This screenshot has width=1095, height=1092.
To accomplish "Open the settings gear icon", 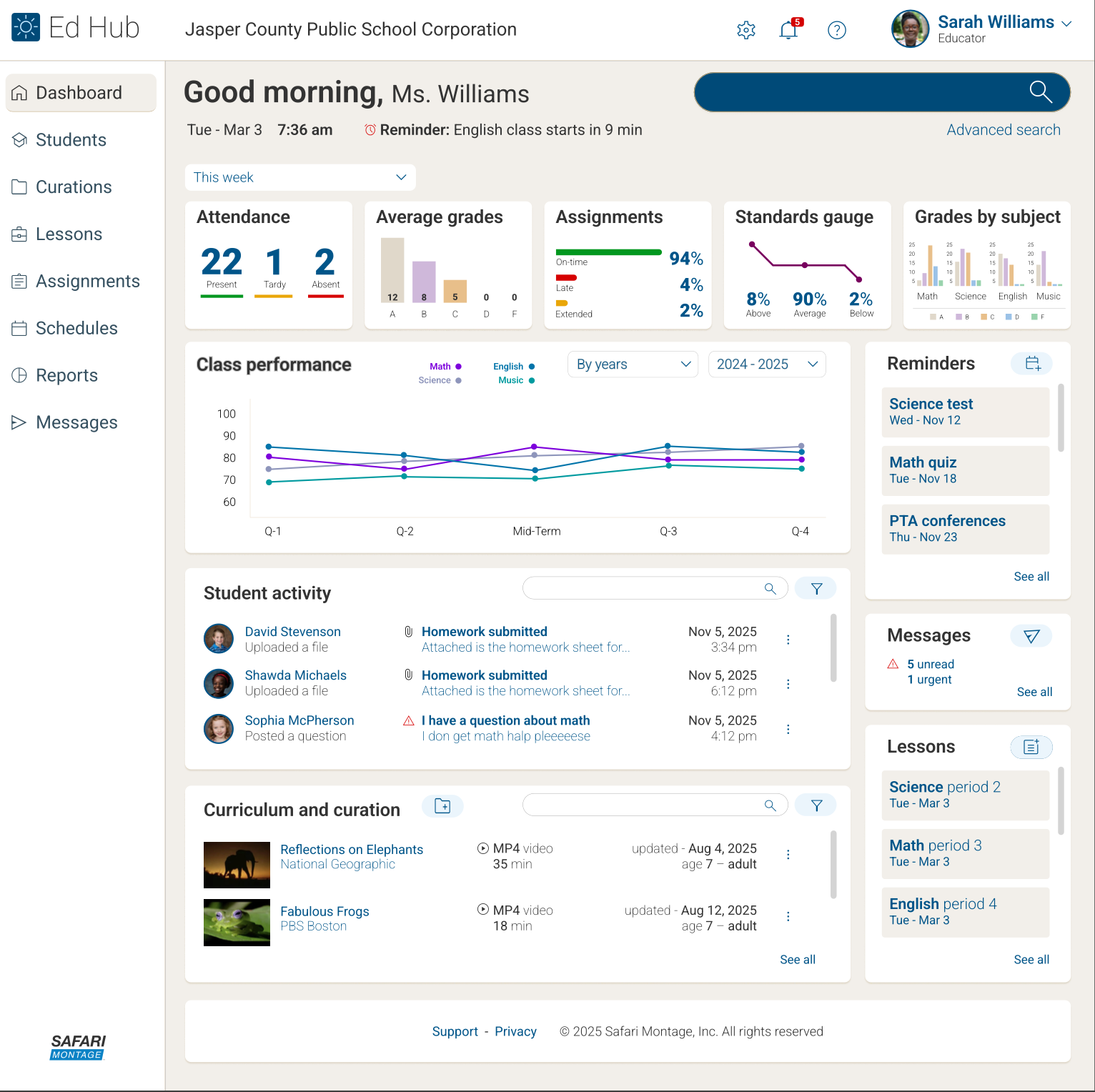I will coord(746,30).
